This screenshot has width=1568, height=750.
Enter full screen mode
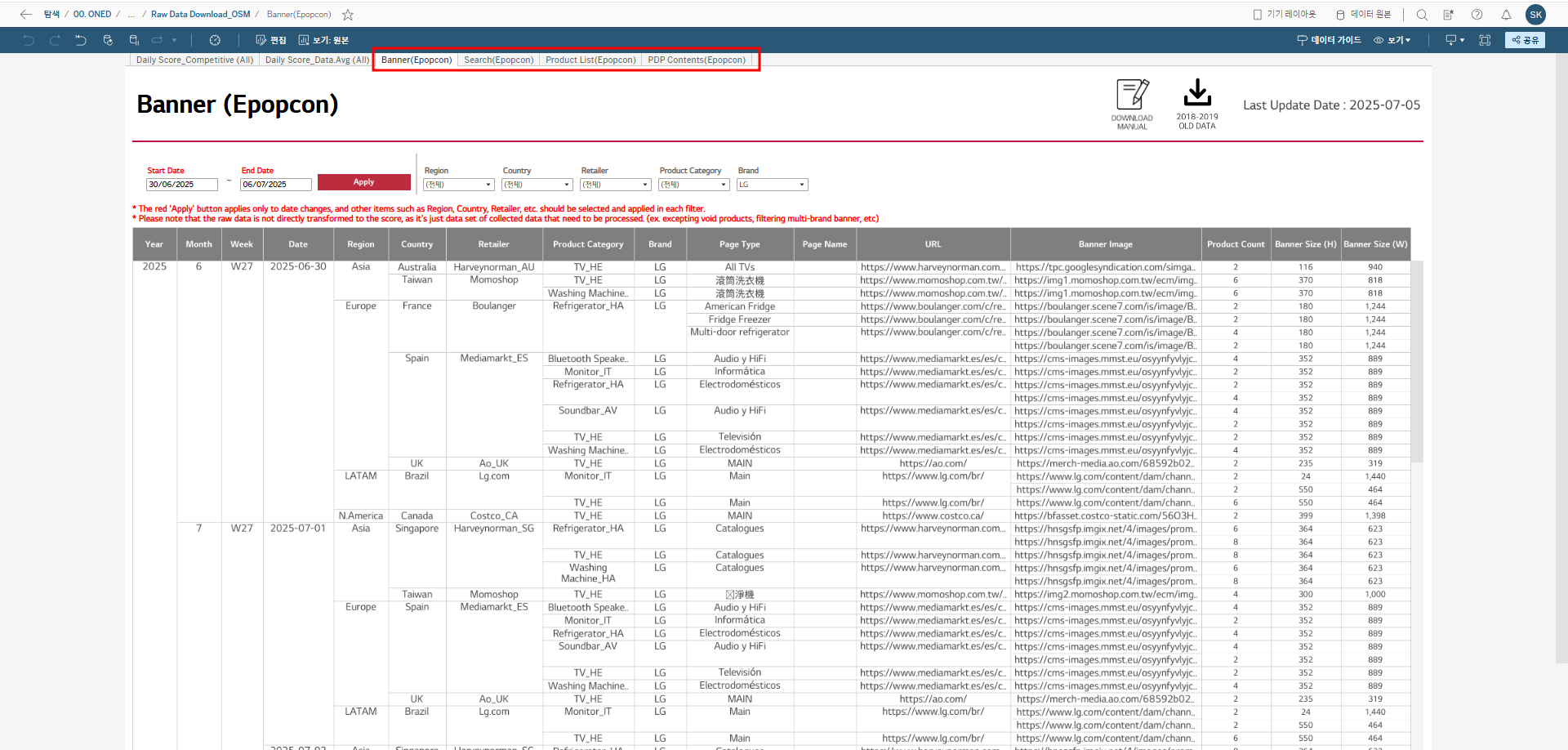click(1485, 40)
